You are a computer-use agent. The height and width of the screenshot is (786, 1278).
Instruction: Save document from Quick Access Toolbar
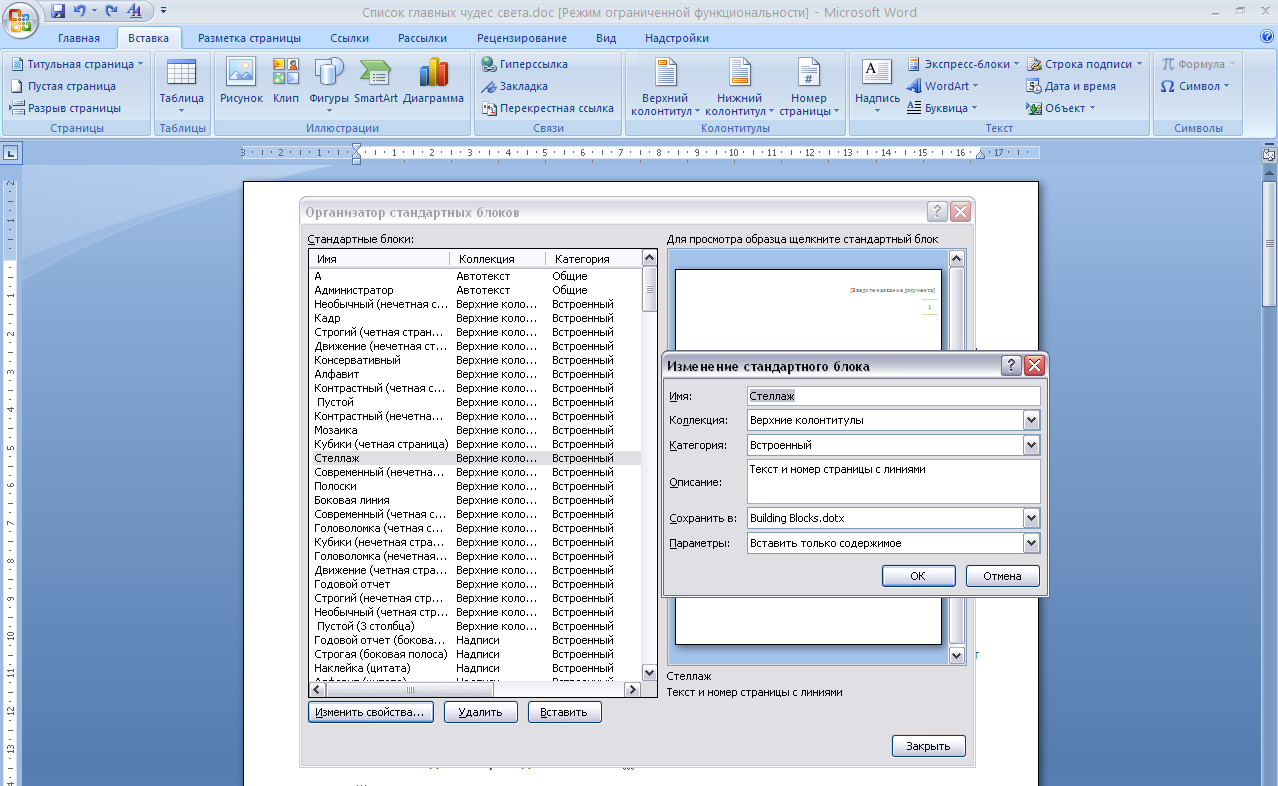[x=57, y=11]
